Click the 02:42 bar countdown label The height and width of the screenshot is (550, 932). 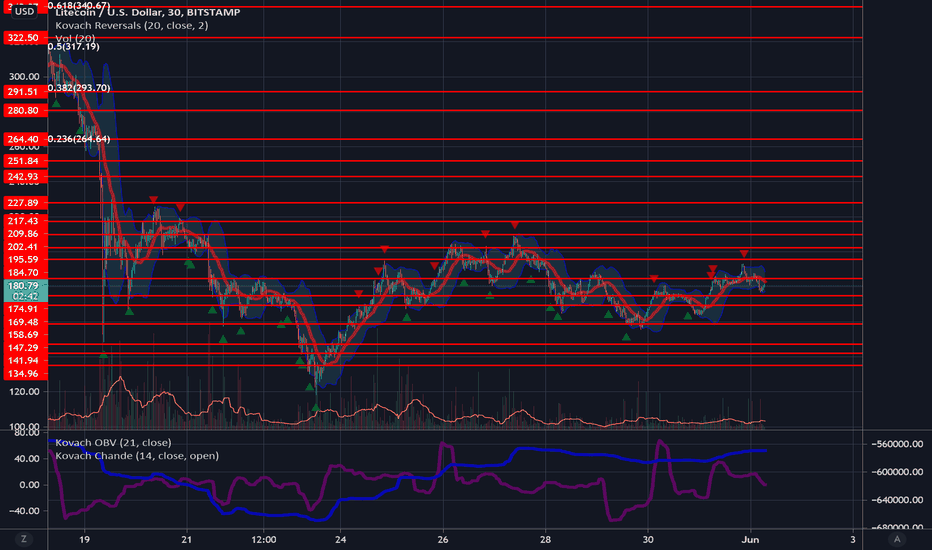(x=25, y=296)
